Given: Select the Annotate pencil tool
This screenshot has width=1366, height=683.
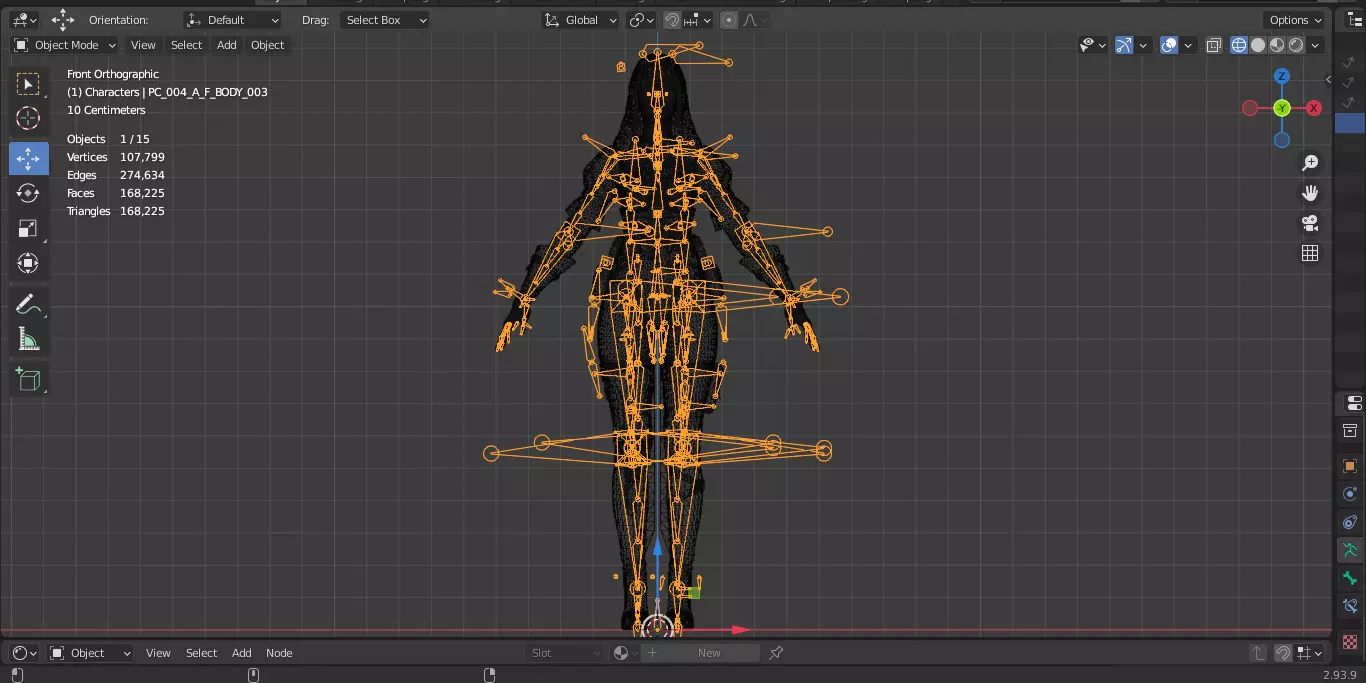Looking at the screenshot, I should click(x=28, y=305).
